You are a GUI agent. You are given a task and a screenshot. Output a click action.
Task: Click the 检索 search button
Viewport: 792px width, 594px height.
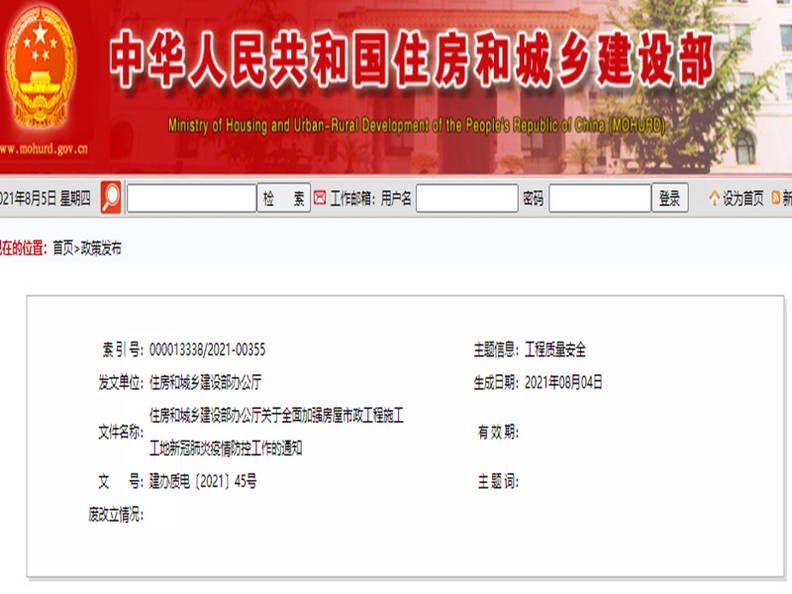284,198
